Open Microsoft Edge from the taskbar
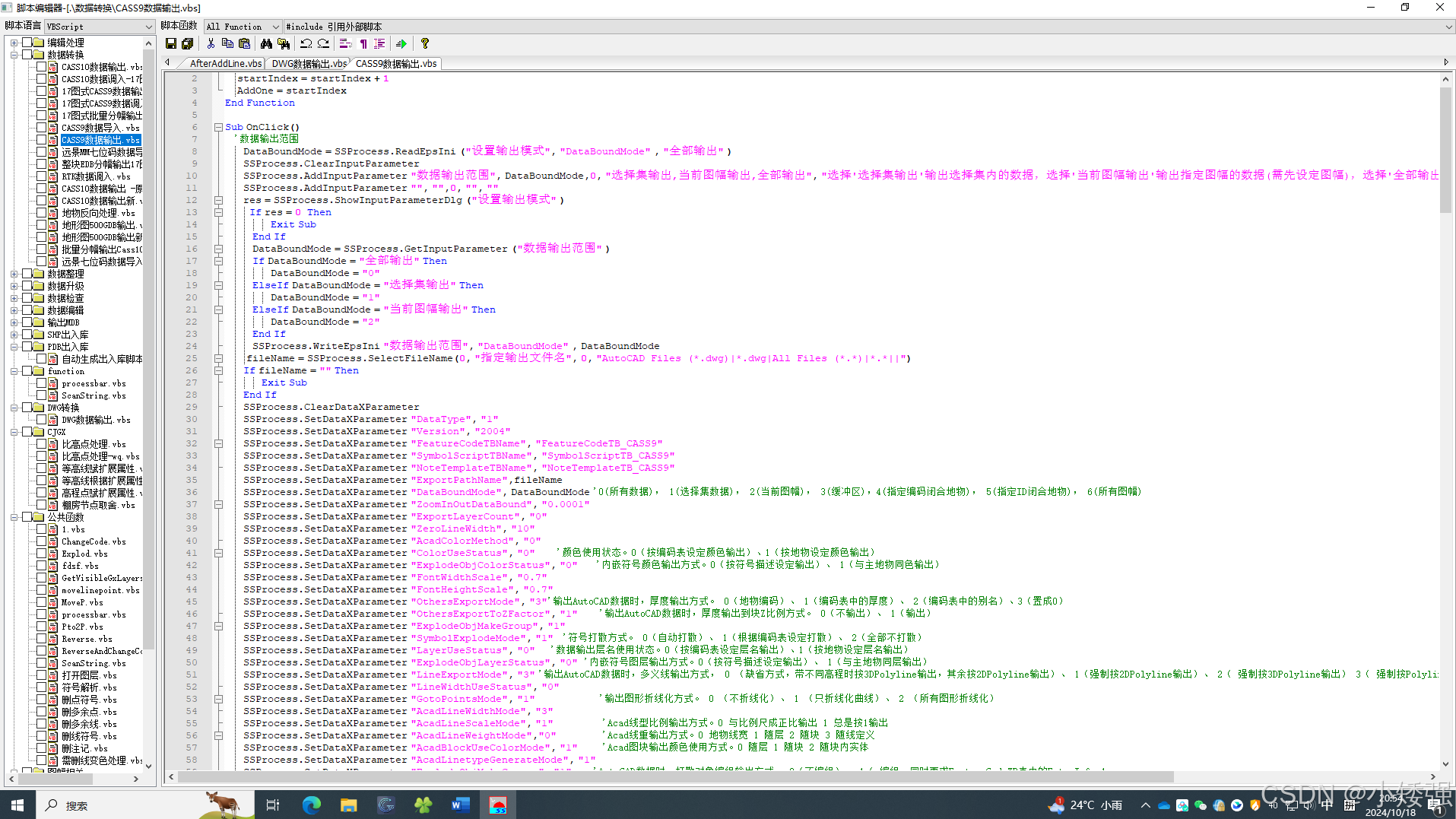The image size is (1456, 819). [x=311, y=805]
